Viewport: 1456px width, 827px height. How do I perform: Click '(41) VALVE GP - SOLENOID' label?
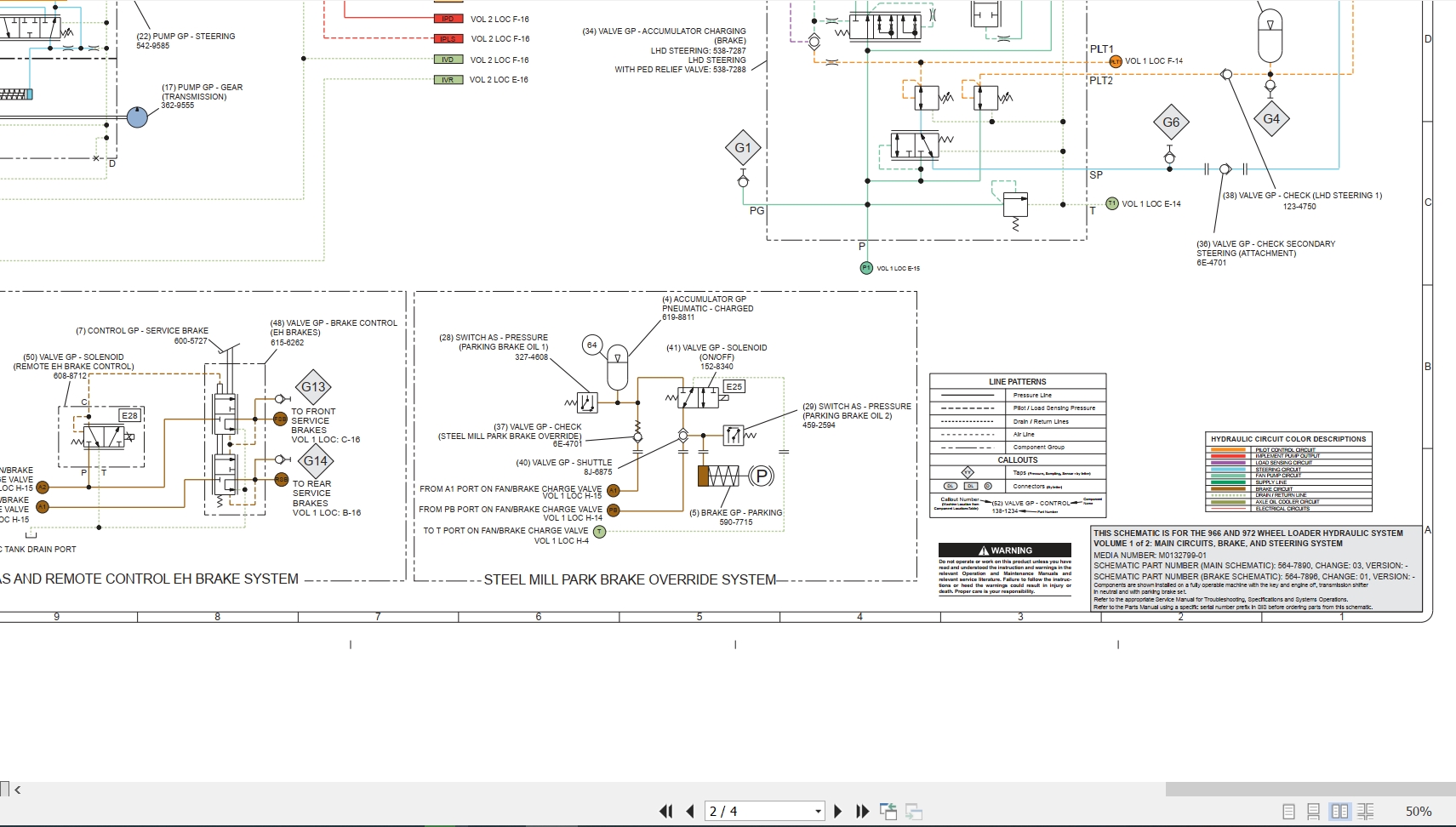717,348
